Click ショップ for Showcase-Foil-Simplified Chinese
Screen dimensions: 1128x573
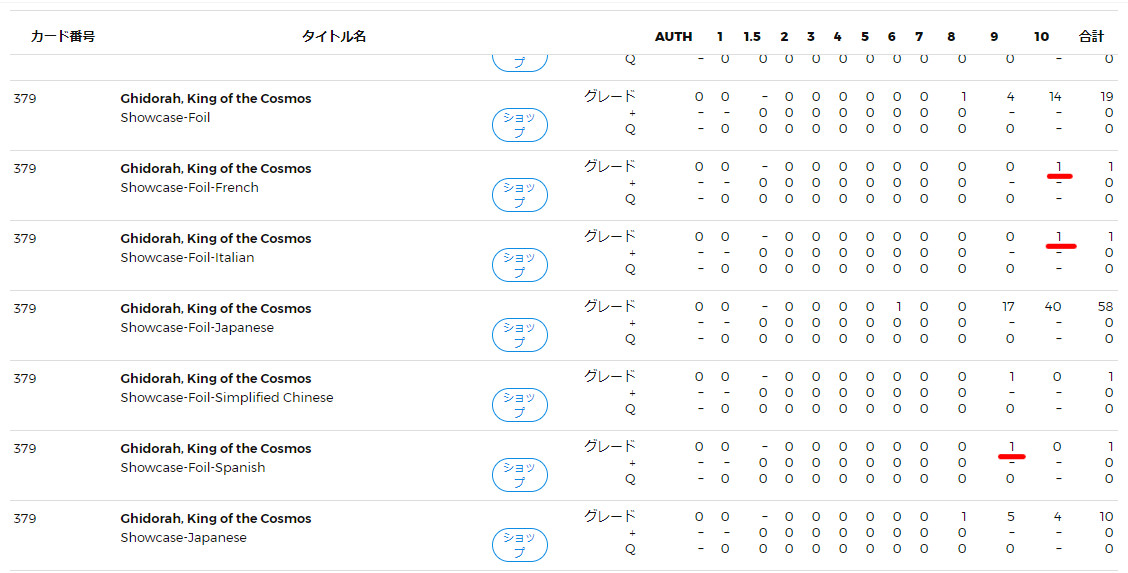pyautogui.click(x=519, y=405)
